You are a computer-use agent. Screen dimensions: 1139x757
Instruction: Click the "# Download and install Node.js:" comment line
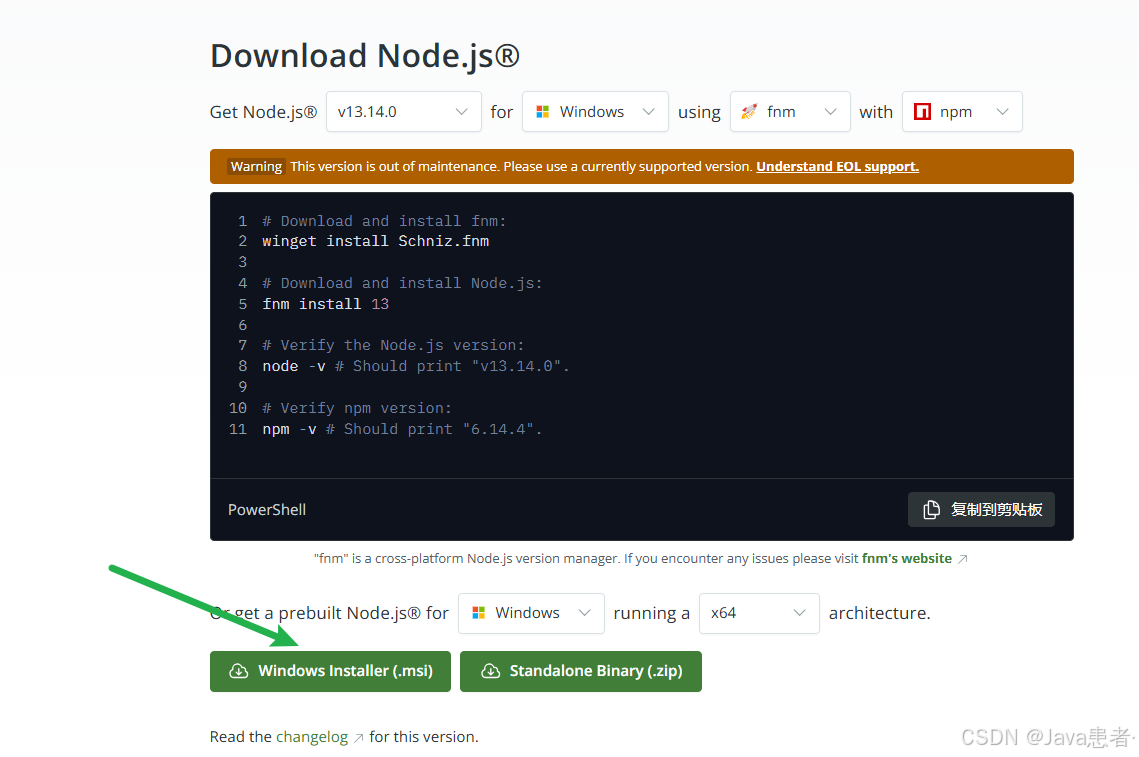point(402,283)
